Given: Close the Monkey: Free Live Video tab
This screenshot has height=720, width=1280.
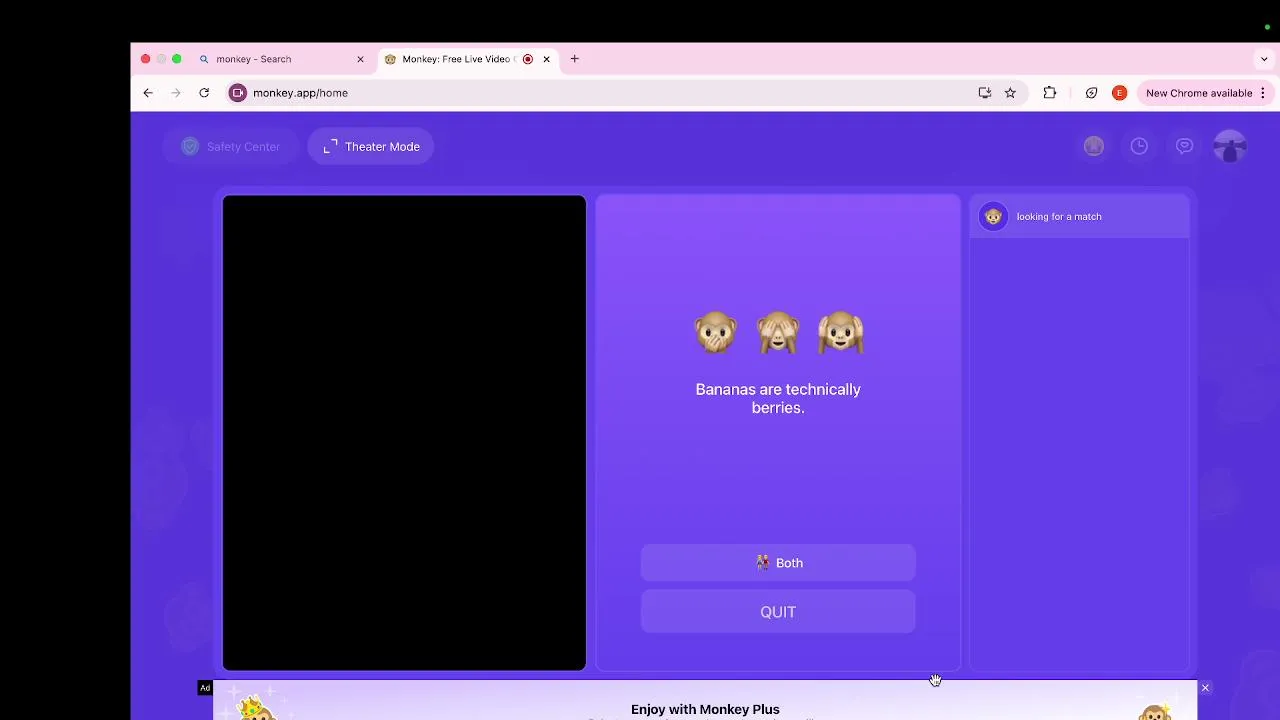Looking at the screenshot, I should pos(546,59).
